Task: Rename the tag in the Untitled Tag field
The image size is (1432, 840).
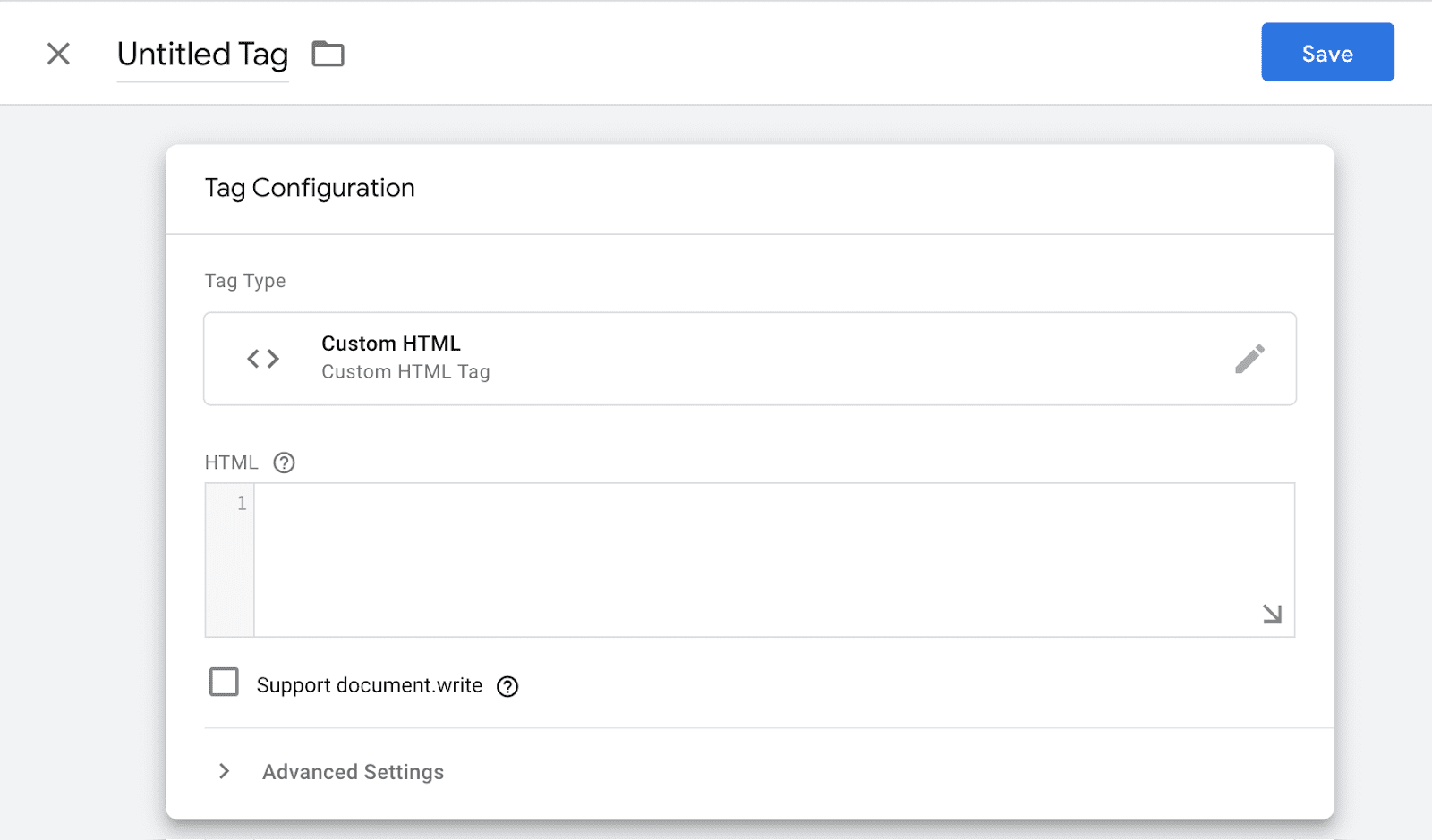Action: [202, 55]
